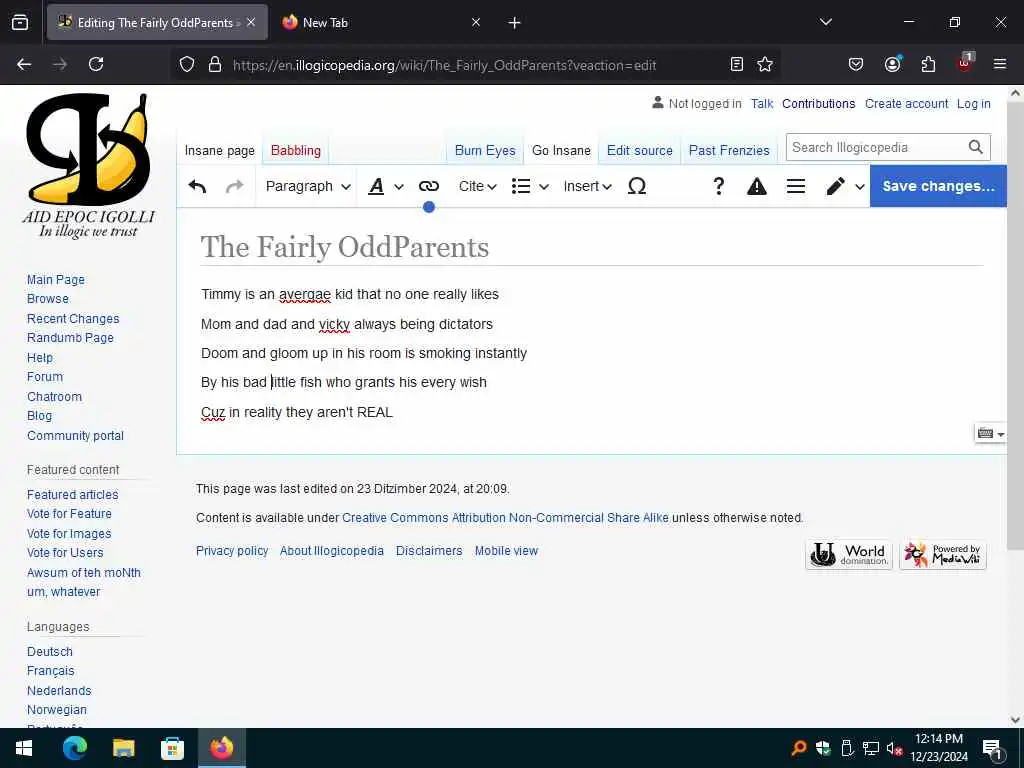
Task: Launch Microsoft Edge from taskbar
Action: [x=74, y=748]
